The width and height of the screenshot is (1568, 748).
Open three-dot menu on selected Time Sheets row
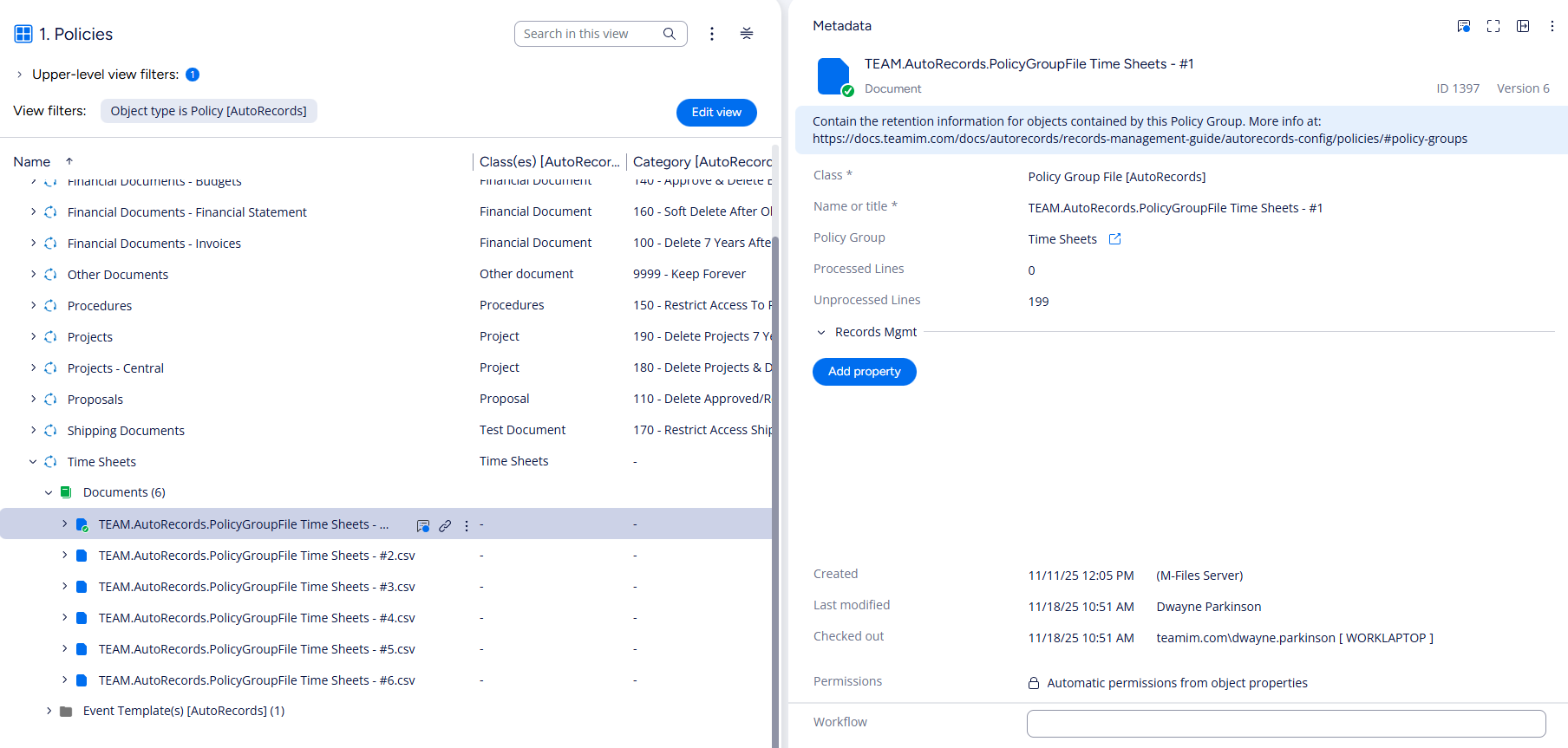point(467,525)
